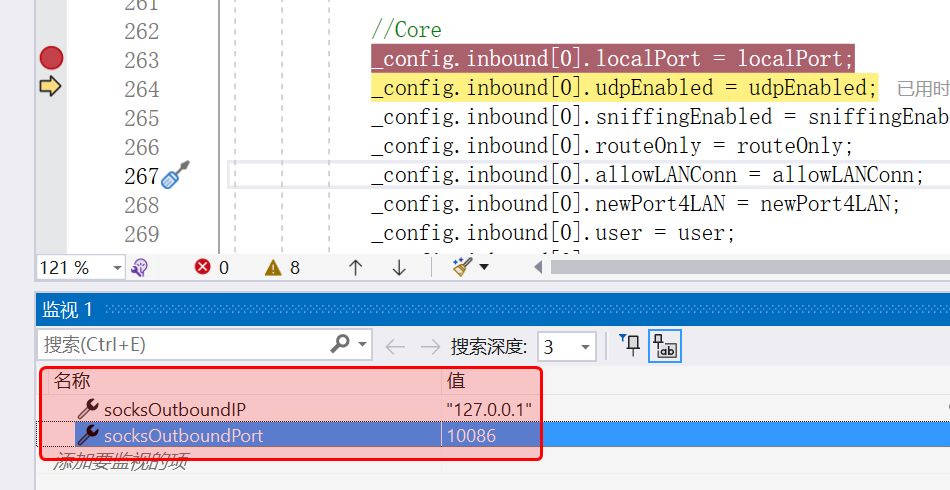Open the code health indicator icon
This screenshot has width=950, height=490.
(140, 267)
